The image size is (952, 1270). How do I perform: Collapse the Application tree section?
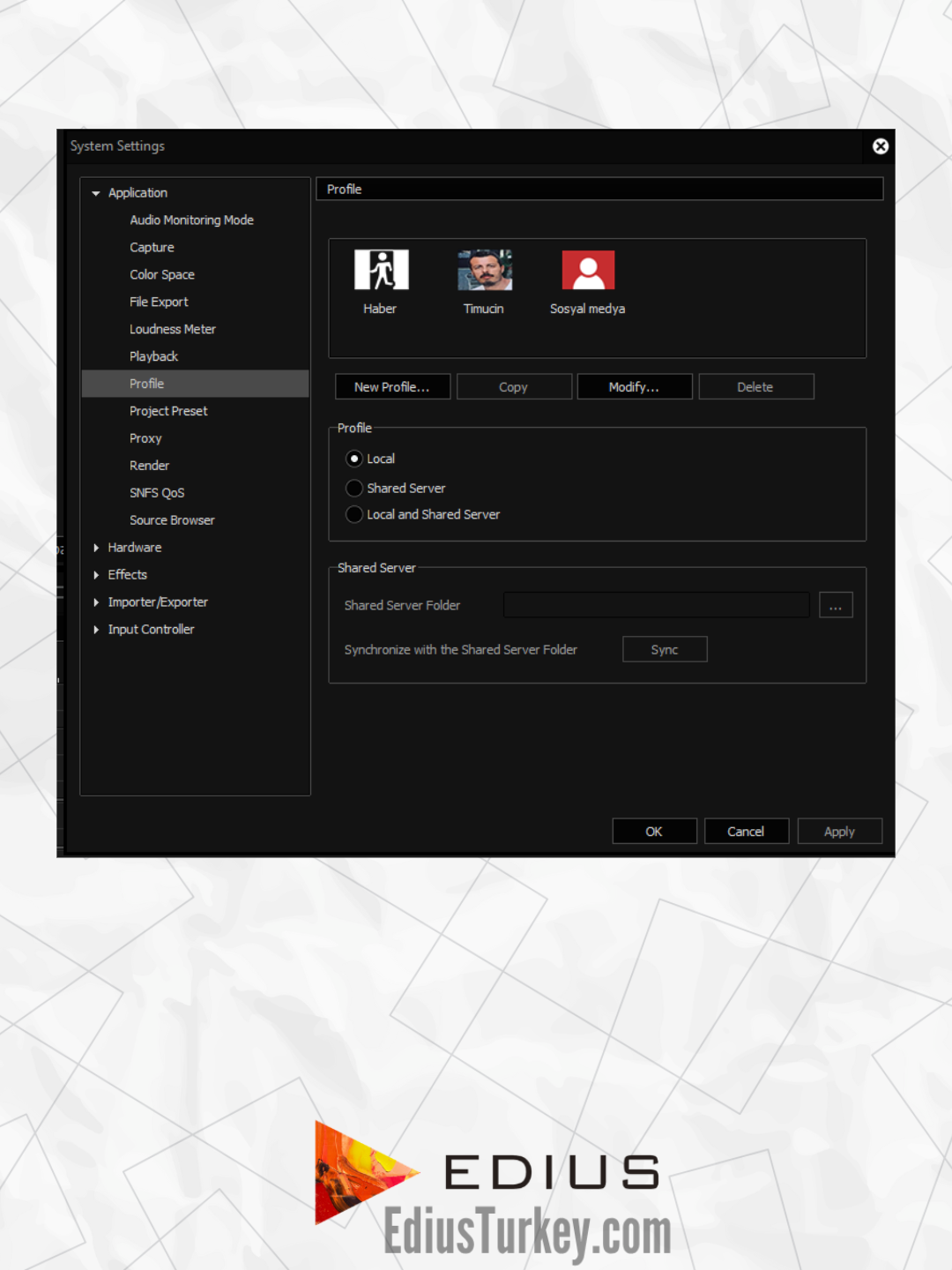[96, 193]
